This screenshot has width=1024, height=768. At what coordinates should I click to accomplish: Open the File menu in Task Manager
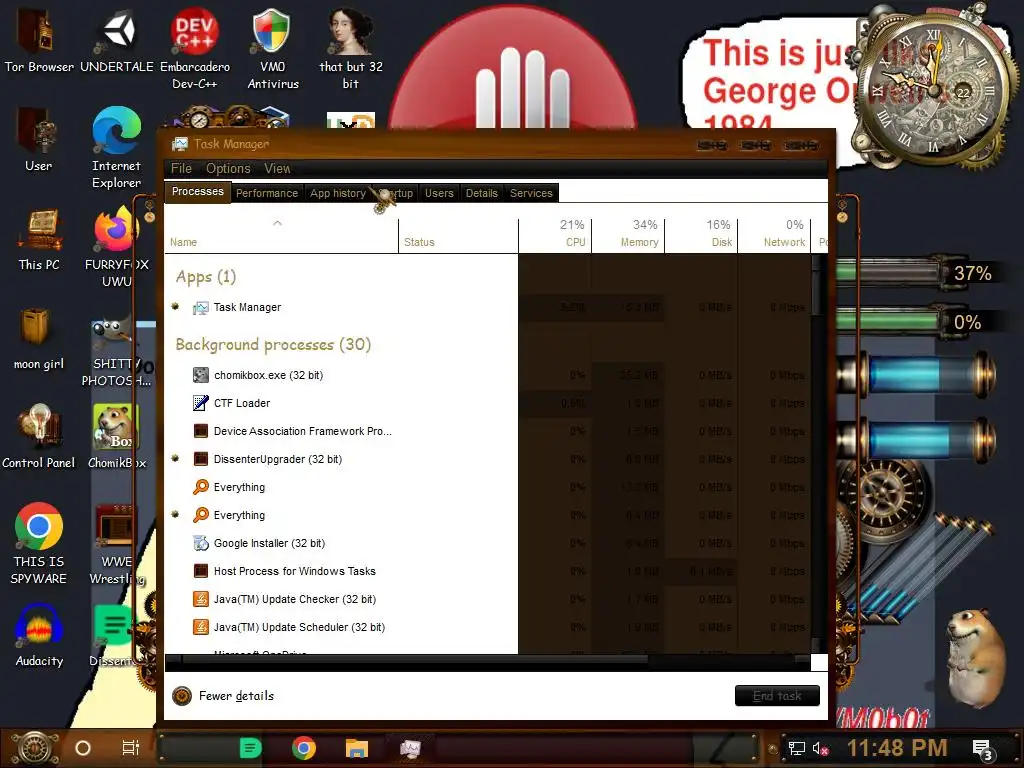coord(181,168)
